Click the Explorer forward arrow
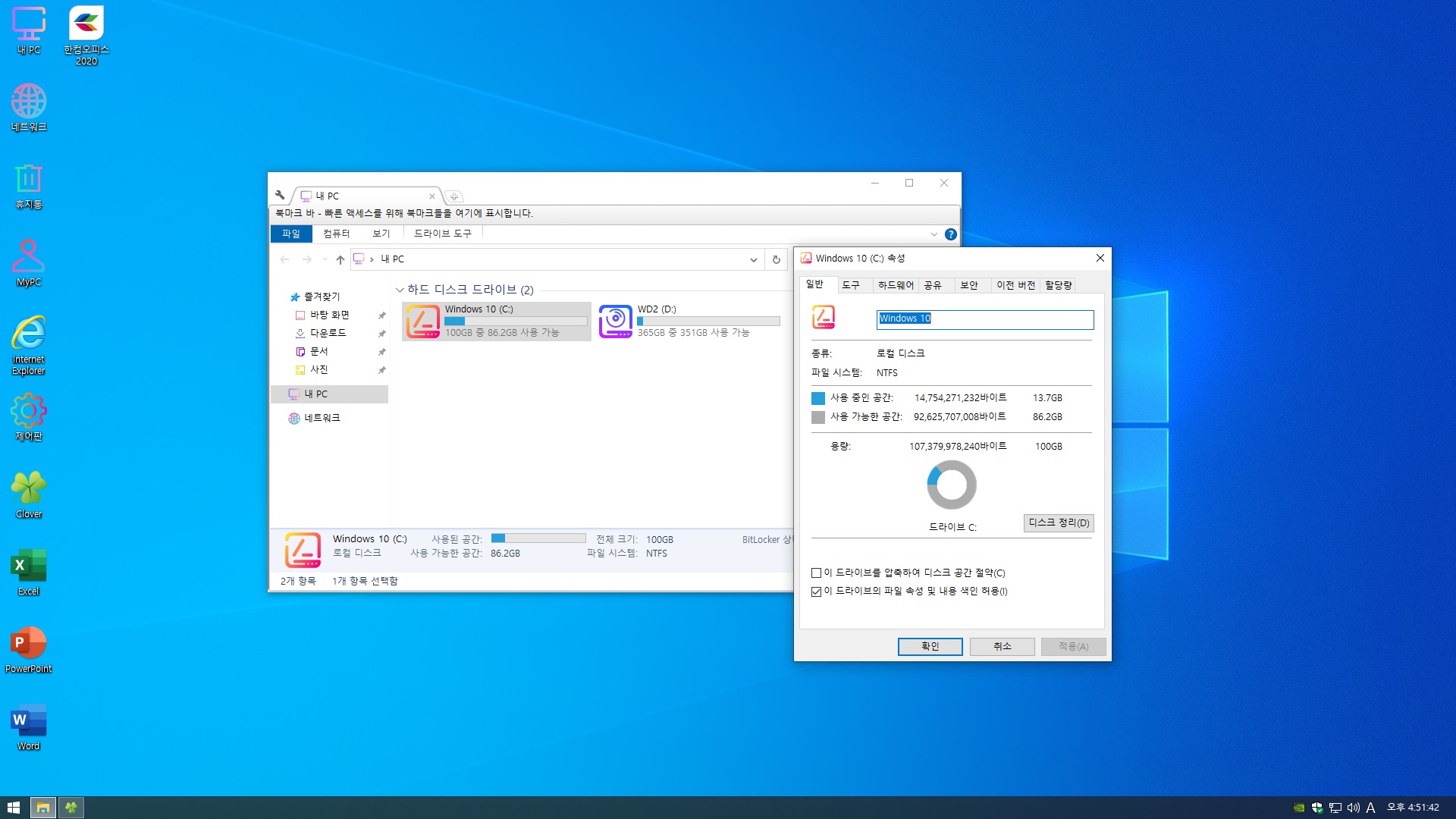 pos(306,259)
